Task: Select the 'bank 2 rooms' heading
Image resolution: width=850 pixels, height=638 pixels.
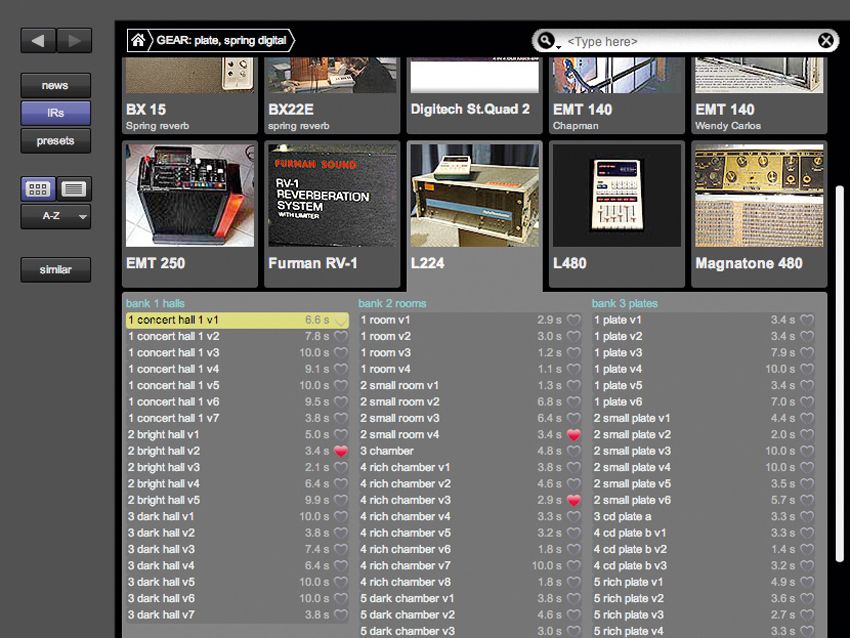Action: coord(392,304)
